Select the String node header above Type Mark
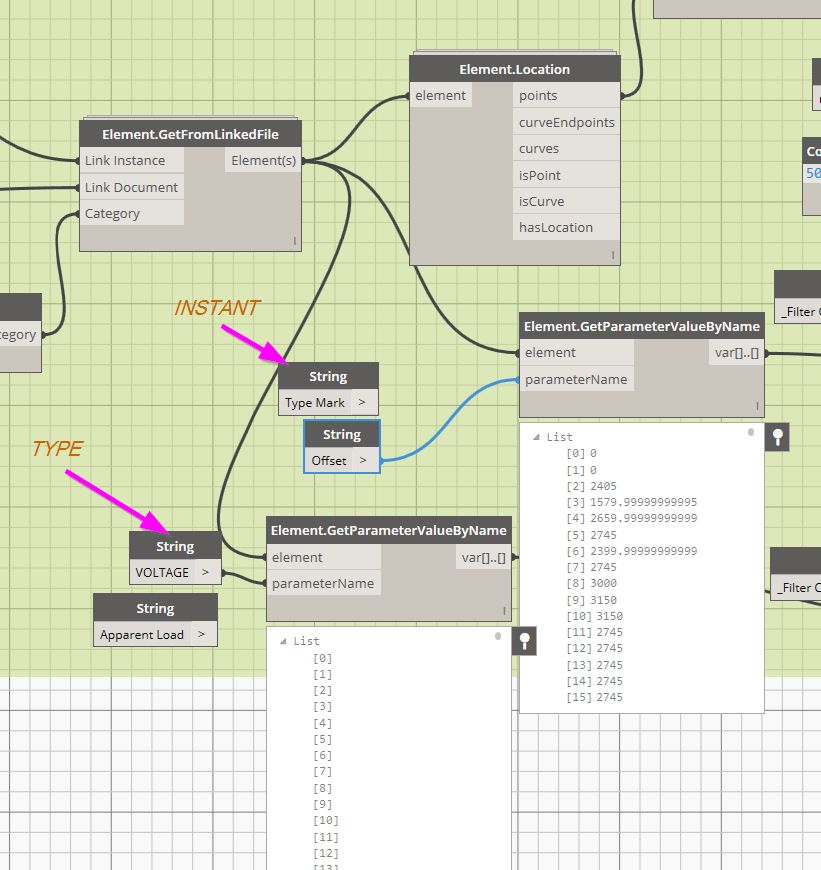 click(328, 376)
